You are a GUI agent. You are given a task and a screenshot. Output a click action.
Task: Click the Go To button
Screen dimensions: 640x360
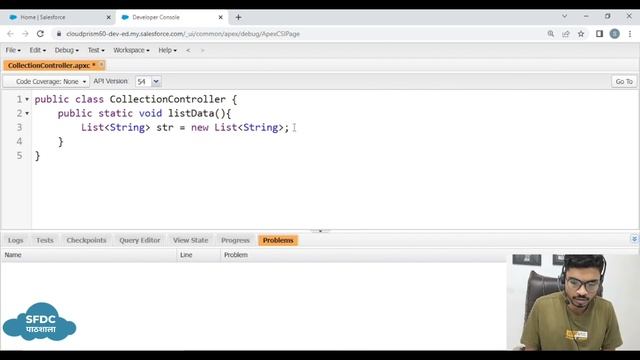tap(624, 81)
